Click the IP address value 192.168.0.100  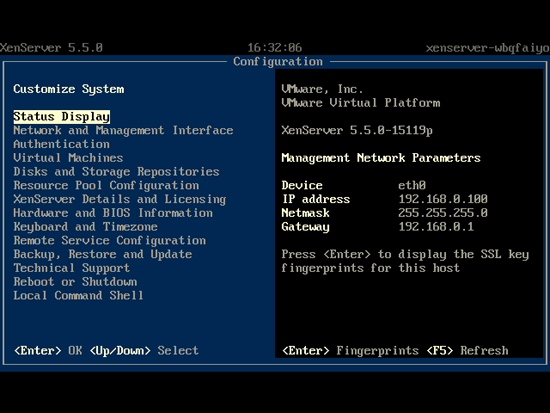(x=443, y=199)
